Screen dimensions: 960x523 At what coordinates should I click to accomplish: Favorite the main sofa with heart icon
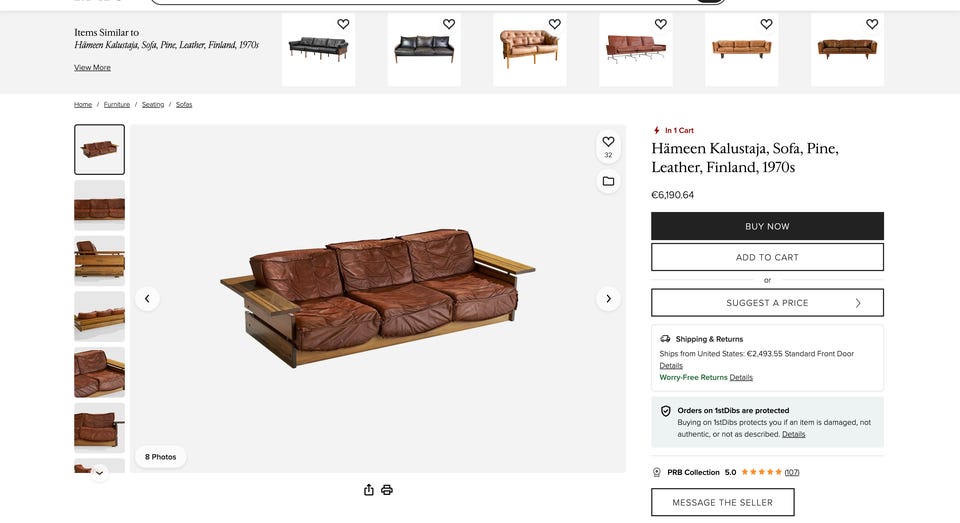pyautogui.click(x=608, y=141)
